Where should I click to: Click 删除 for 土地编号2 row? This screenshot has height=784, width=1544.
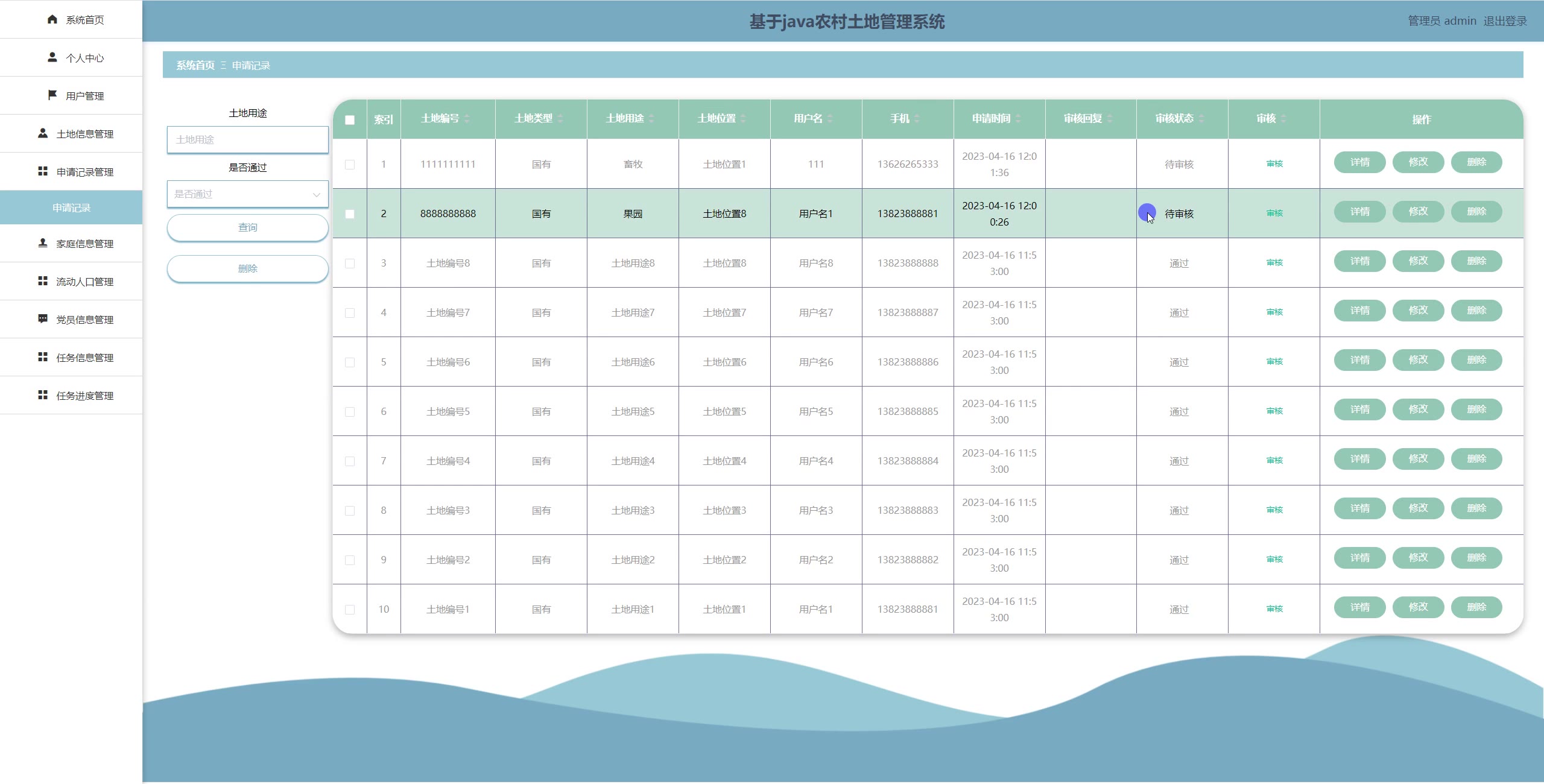click(x=1476, y=558)
